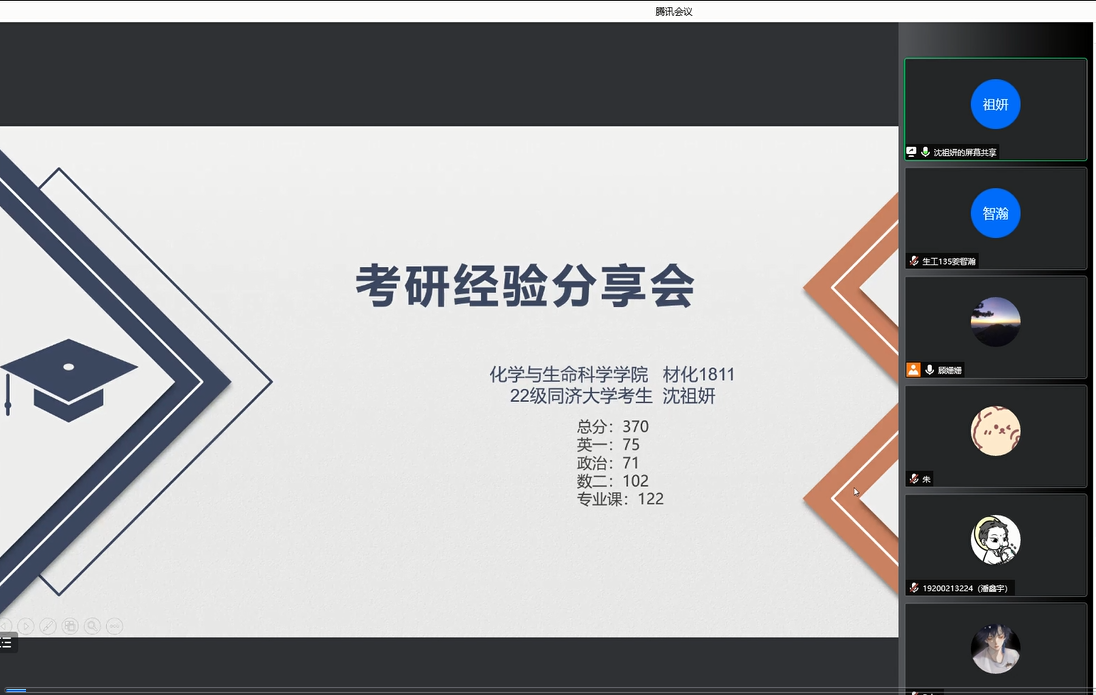Click the sunset landscape avatar of 顾姗姗
Image resolution: width=1096 pixels, height=695 pixels.
pyautogui.click(x=995, y=322)
